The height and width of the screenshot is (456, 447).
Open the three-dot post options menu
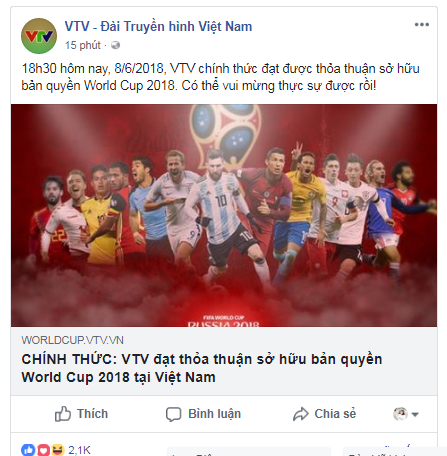click(422, 24)
